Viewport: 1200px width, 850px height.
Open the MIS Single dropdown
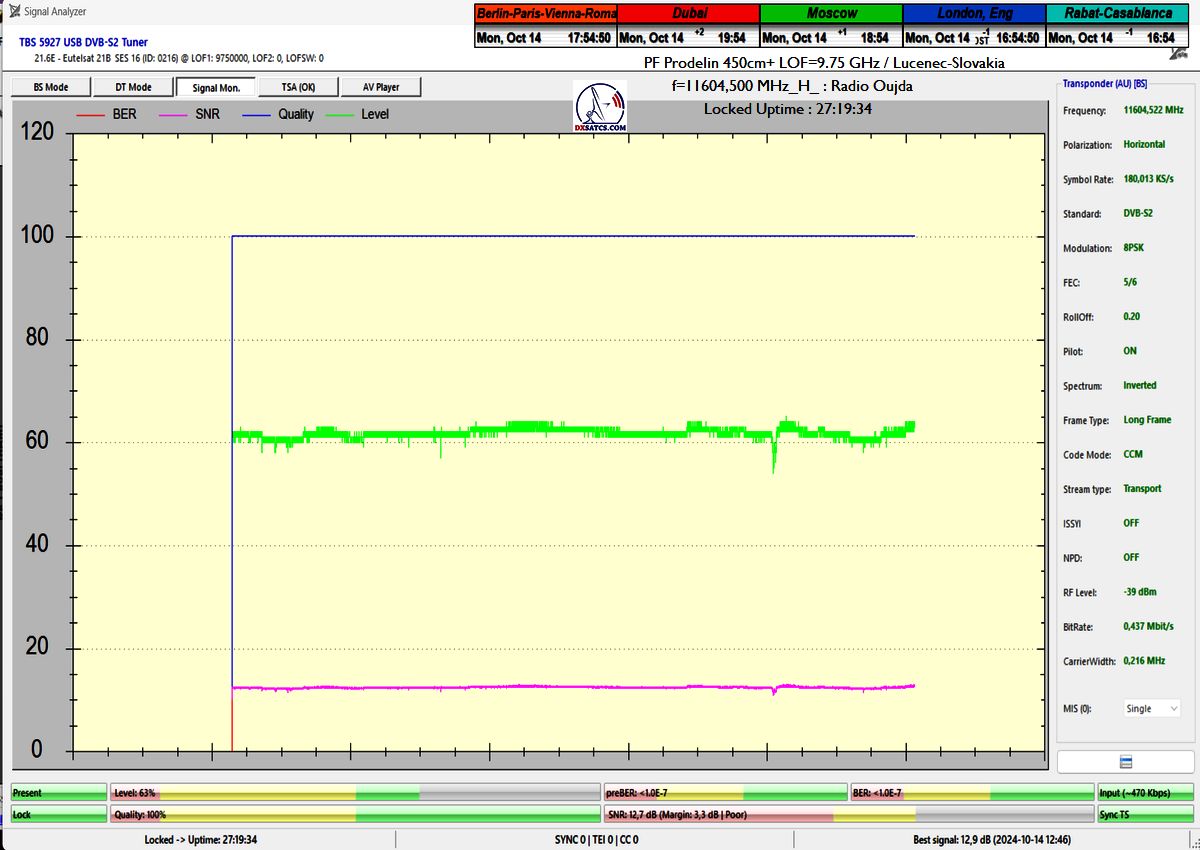point(1152,708)
